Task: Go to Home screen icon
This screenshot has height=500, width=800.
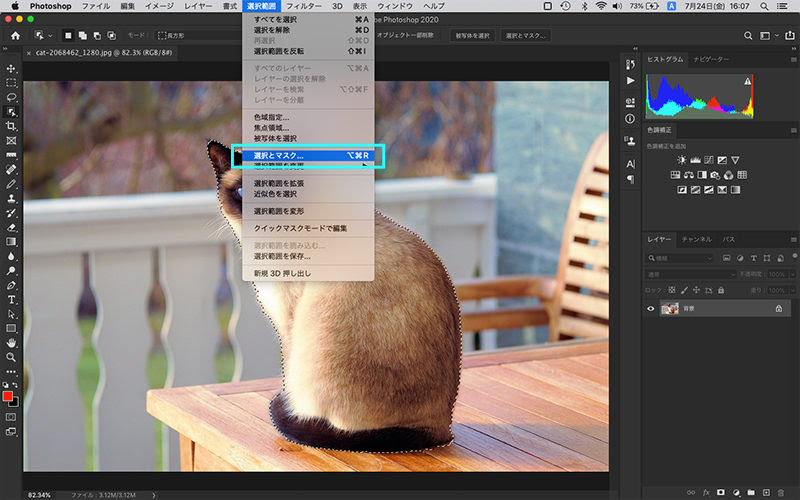Action: coord(16,36)
